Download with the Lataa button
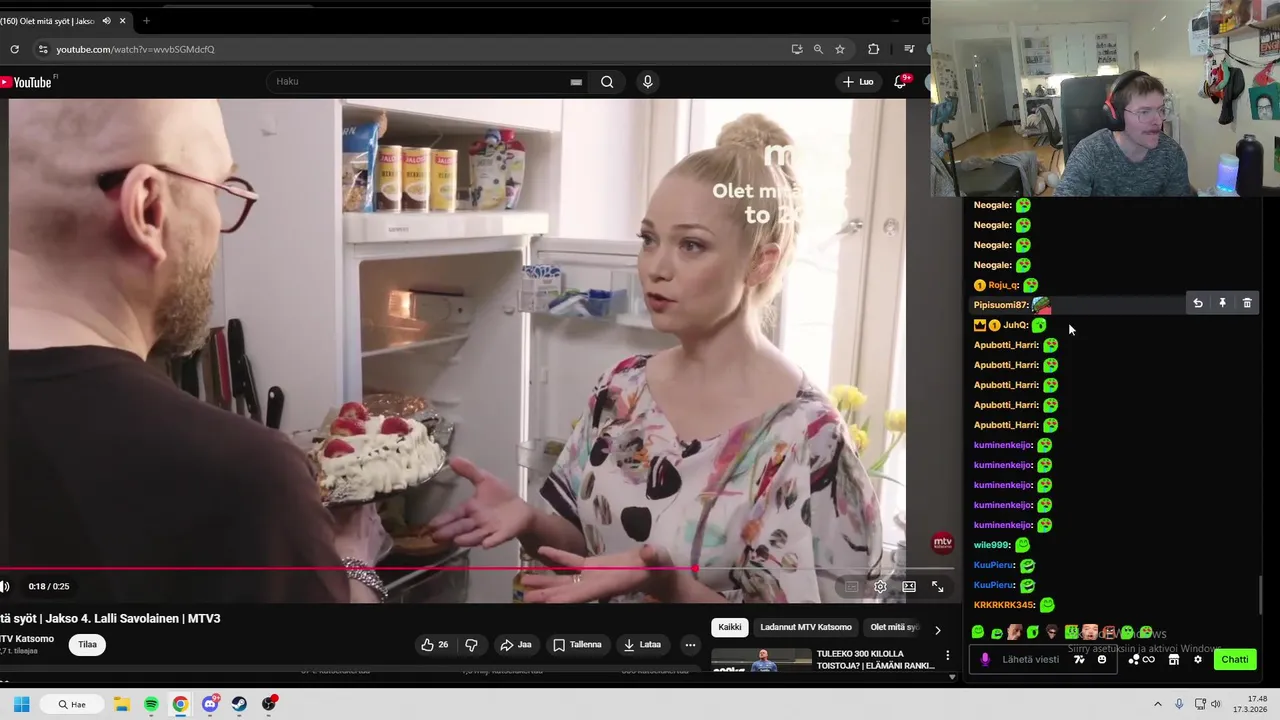The image size is (1280, 720). 642,645
